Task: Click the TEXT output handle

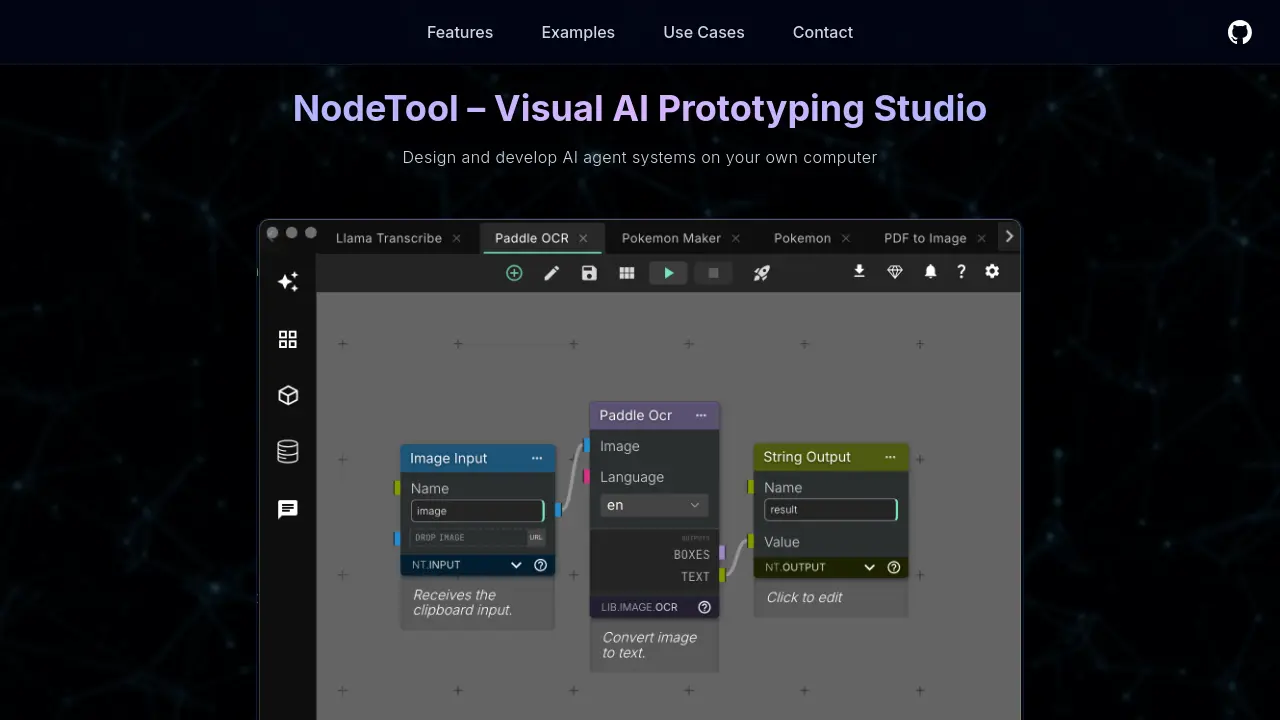Action: [722, 575]
